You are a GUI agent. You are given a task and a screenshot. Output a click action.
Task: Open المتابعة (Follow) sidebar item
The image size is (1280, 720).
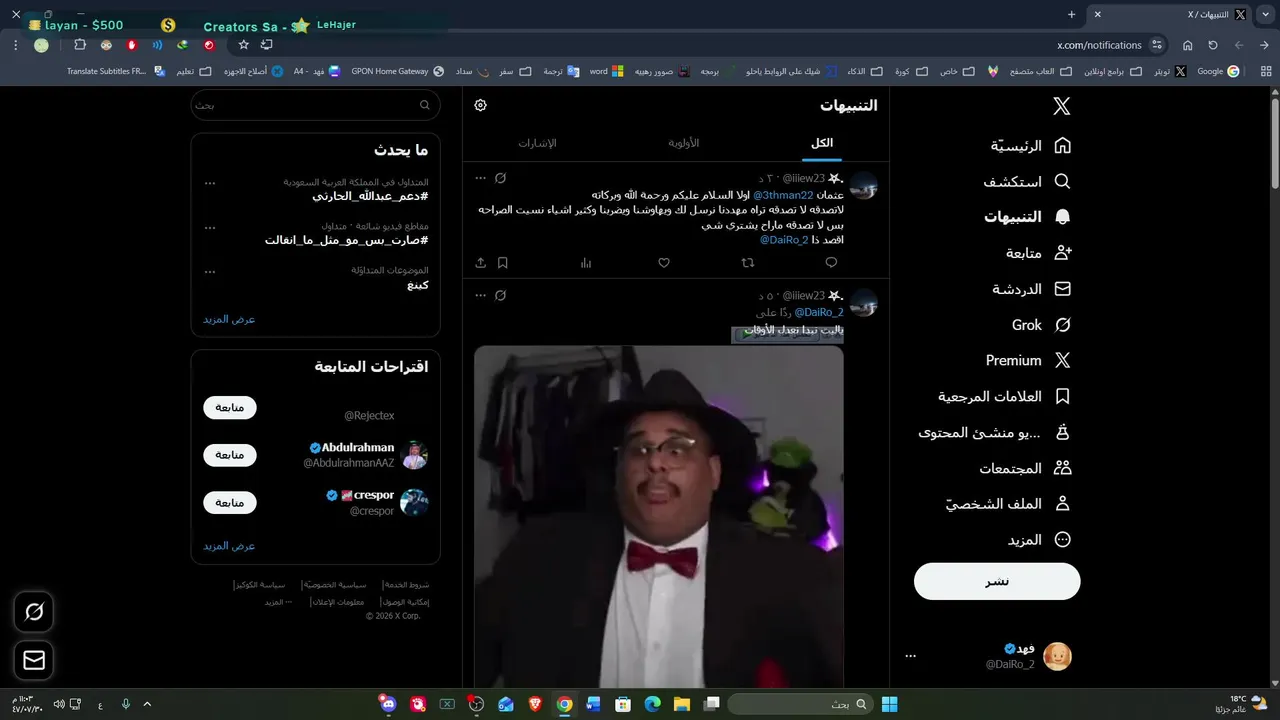[1038, 253]
